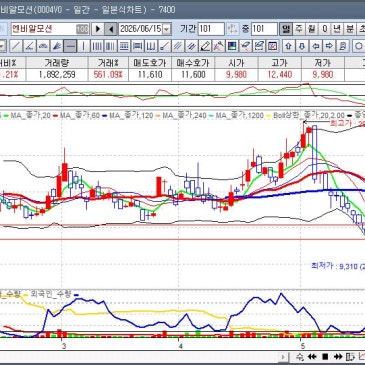Screen dimensions: 365x365
Task: Open the color palette tool icon
Action: 232,46
